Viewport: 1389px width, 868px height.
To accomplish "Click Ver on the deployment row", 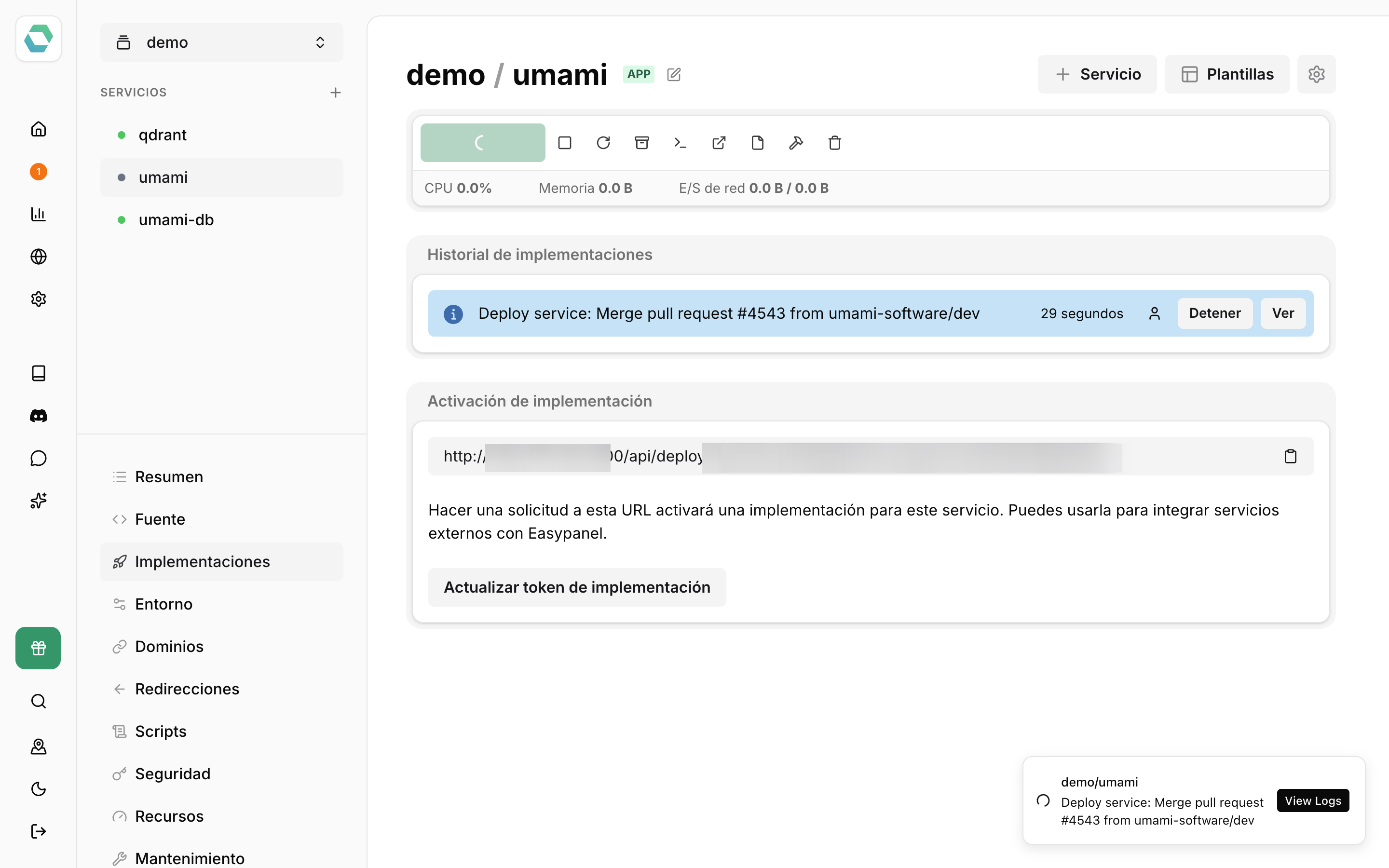I will pyautogui.click(x=1283, y=313).
